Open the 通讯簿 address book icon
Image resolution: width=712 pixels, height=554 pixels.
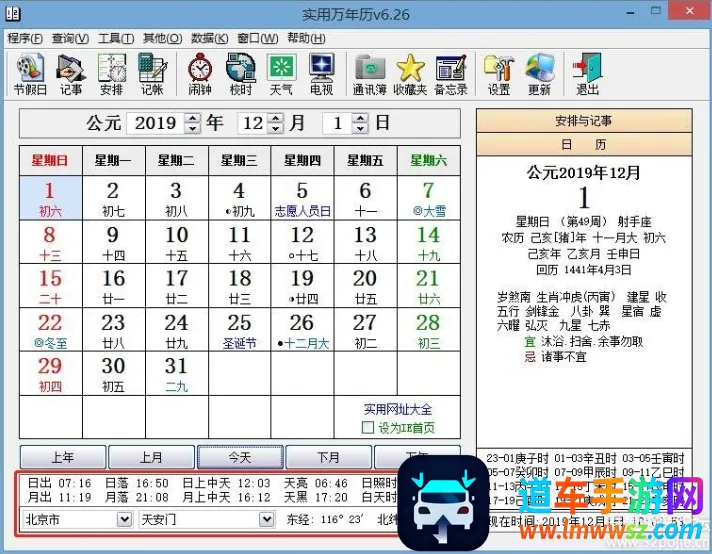tap(369, 74)
